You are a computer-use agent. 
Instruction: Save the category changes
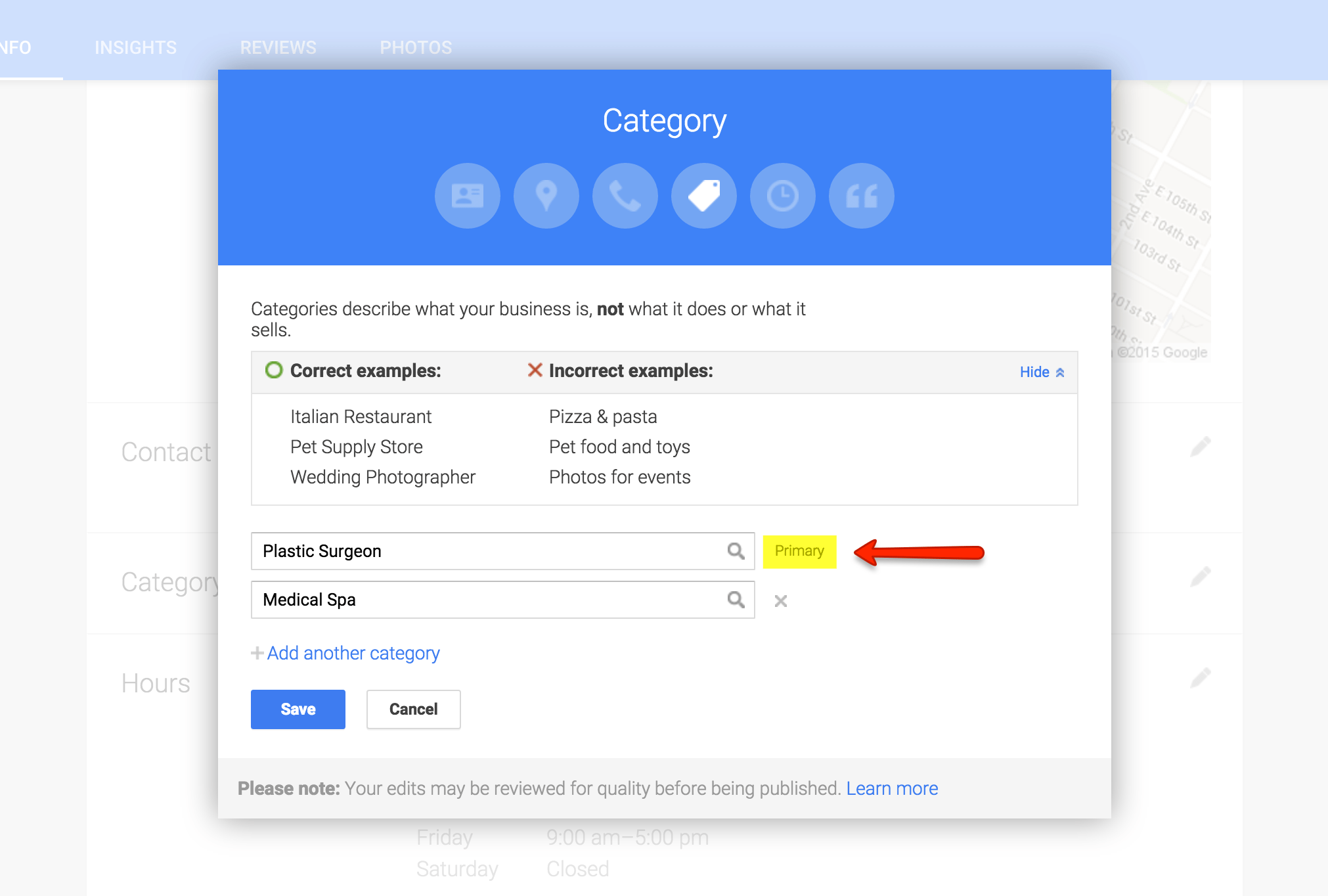pyautogui.click(x=298, y=709)
